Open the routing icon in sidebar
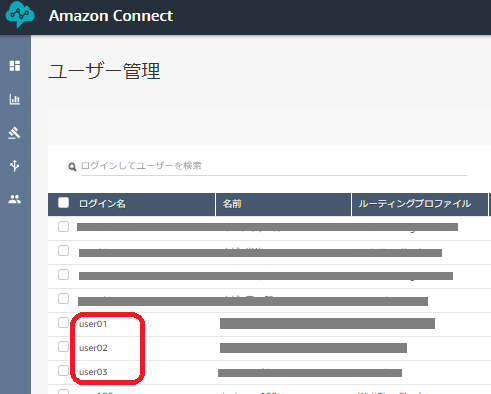 (14, 133)
